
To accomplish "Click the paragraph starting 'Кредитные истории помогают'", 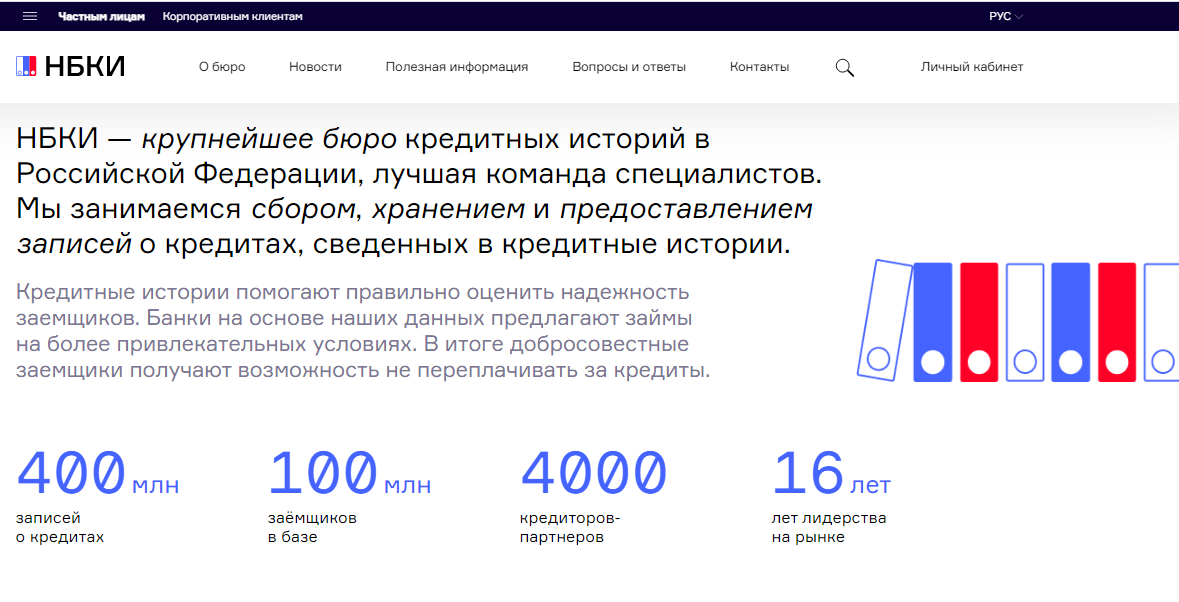I will tap(363, 331).
